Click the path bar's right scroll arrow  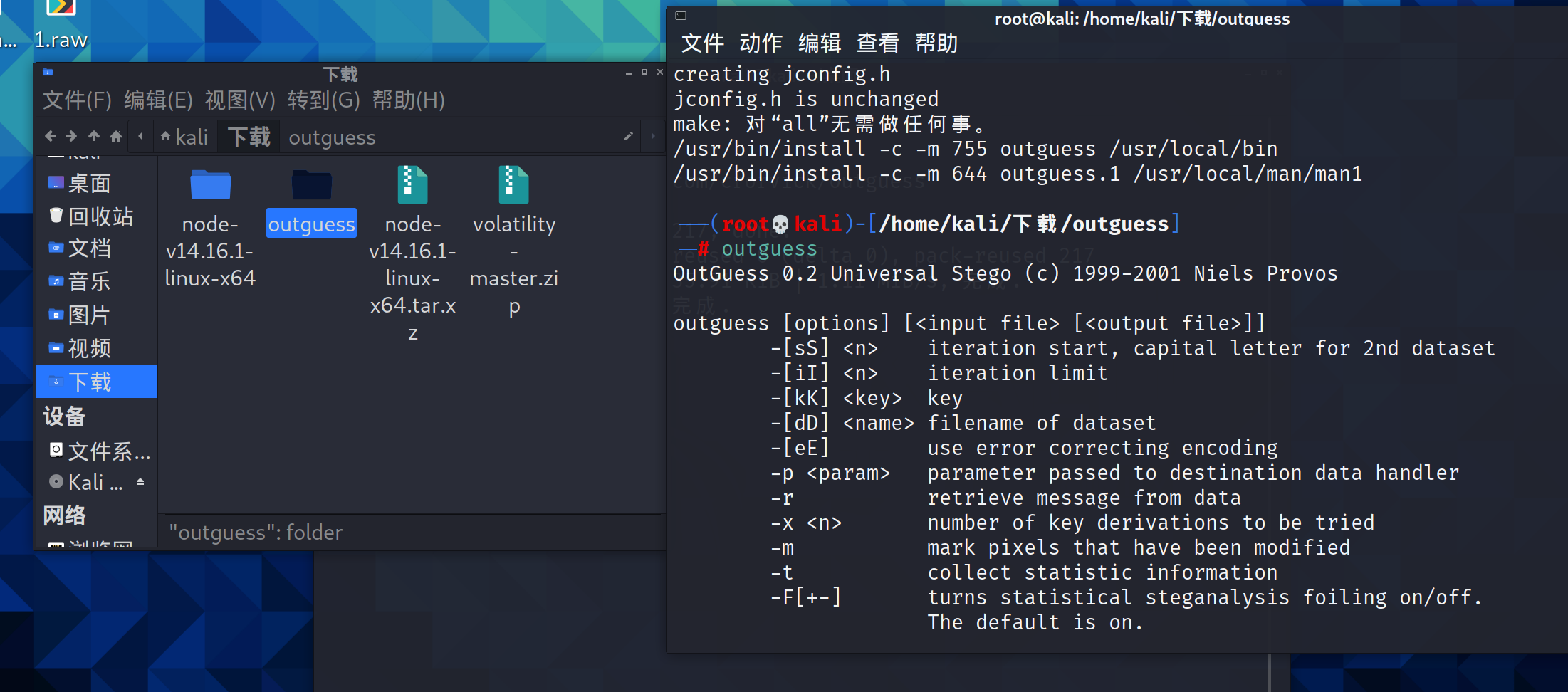652,136
